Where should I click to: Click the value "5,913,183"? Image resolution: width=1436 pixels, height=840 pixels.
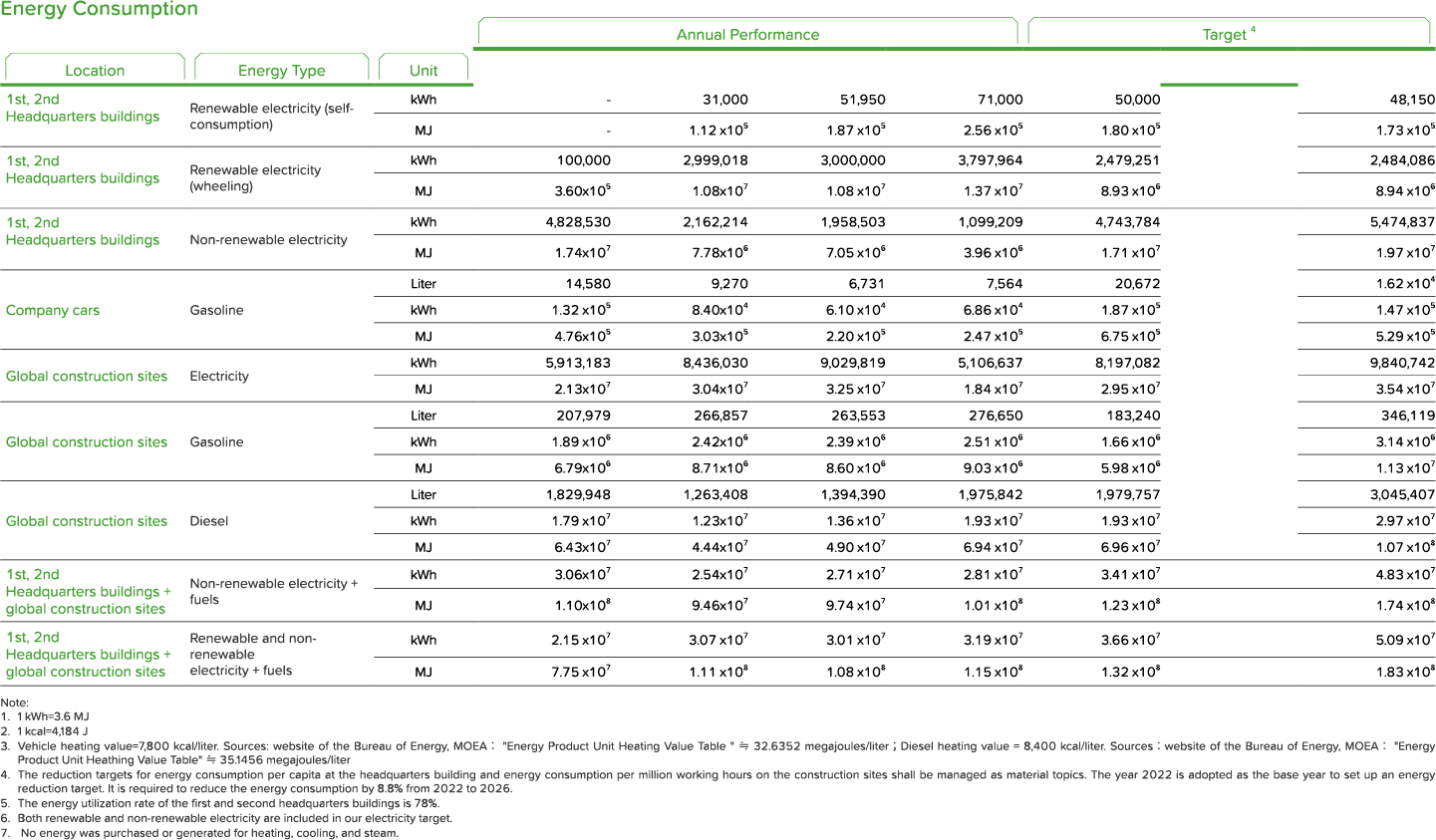(578, 363)
